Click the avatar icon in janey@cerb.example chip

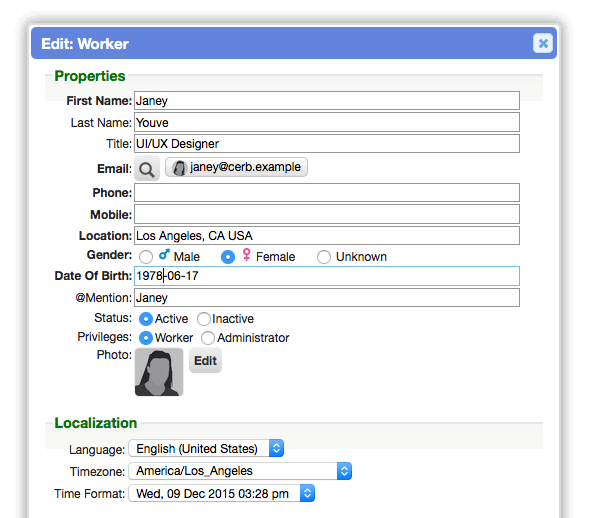[x=179, y=168]
